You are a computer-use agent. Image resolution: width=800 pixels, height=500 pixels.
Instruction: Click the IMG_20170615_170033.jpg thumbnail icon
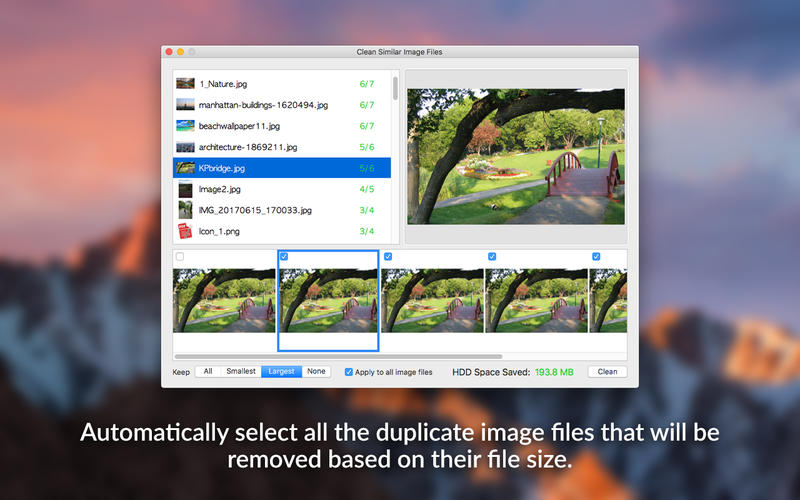185,210
